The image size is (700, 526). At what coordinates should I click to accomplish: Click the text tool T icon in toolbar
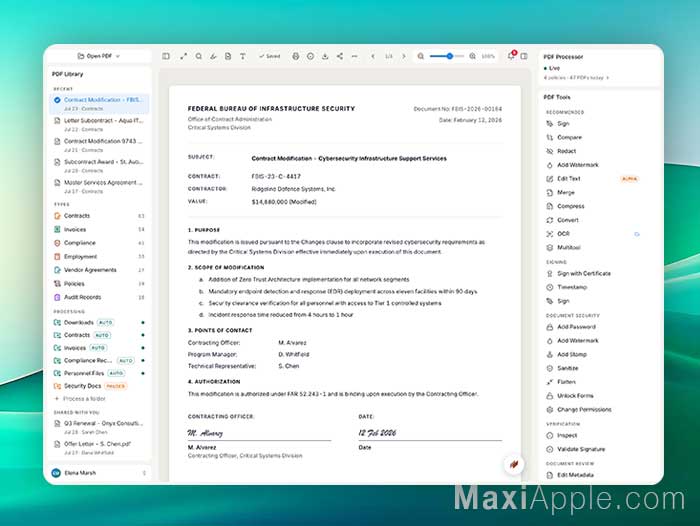point(243,56)
